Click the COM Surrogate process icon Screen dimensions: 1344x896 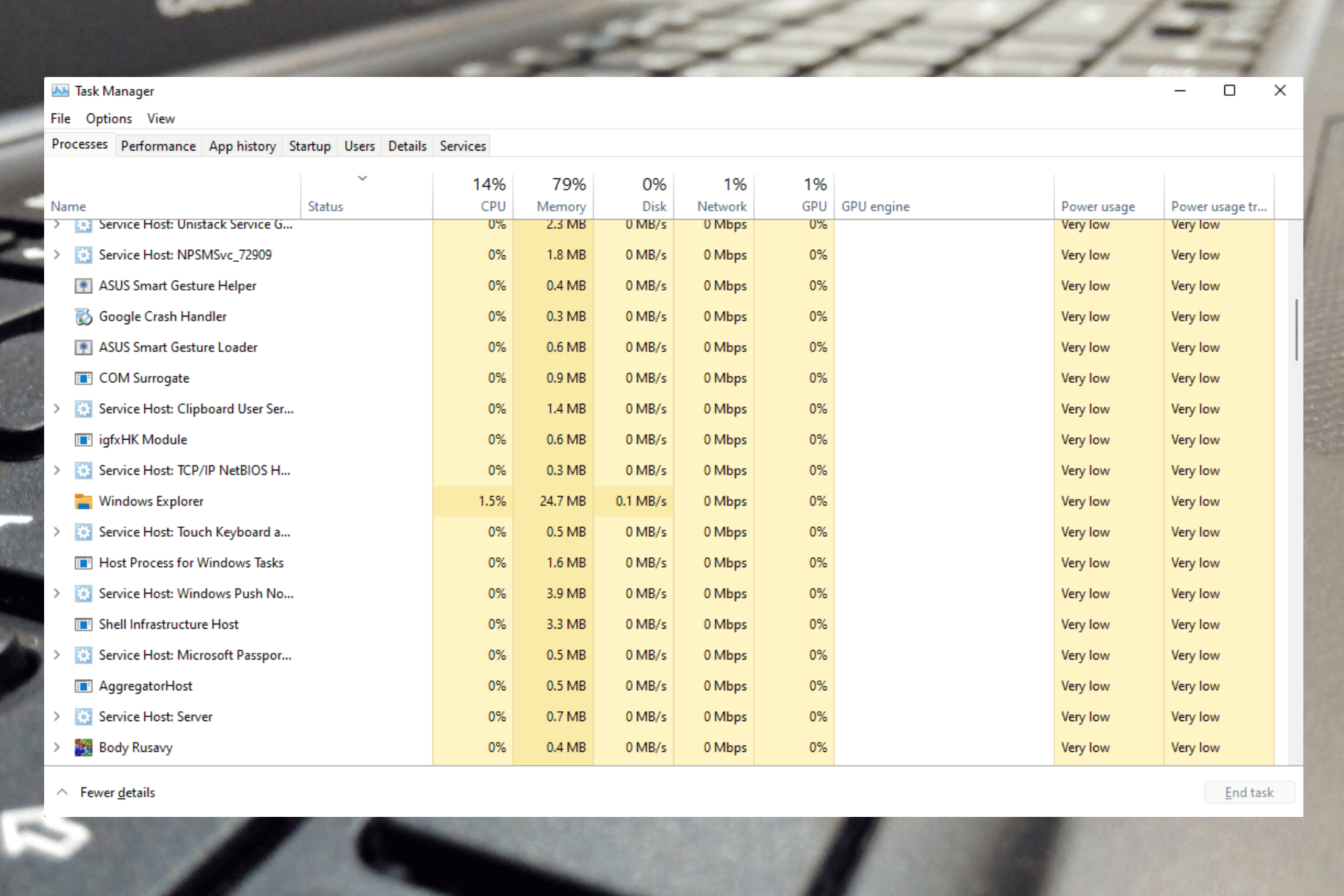pos(82,379)
